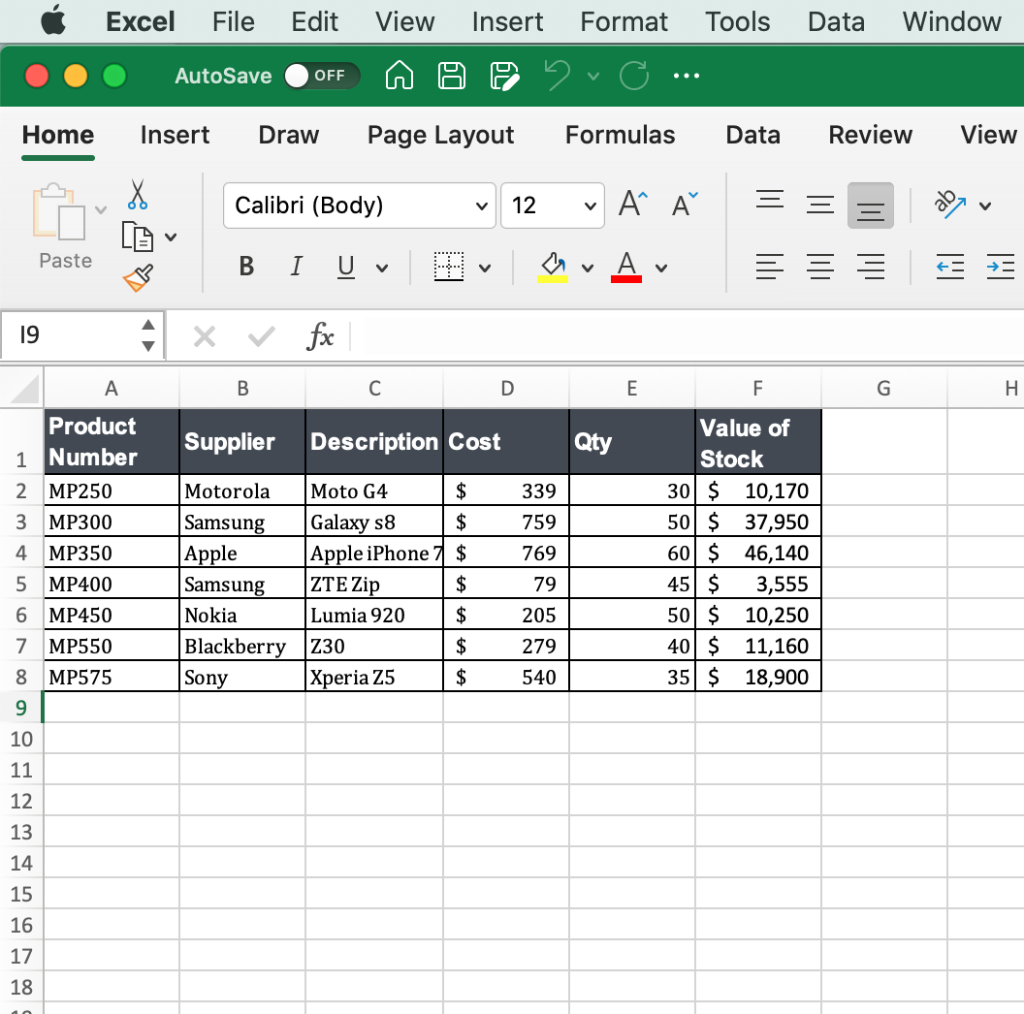Click the Save As icon with pencil
The width and height of the screenshot is (1024, 1014).
point(504,76)
